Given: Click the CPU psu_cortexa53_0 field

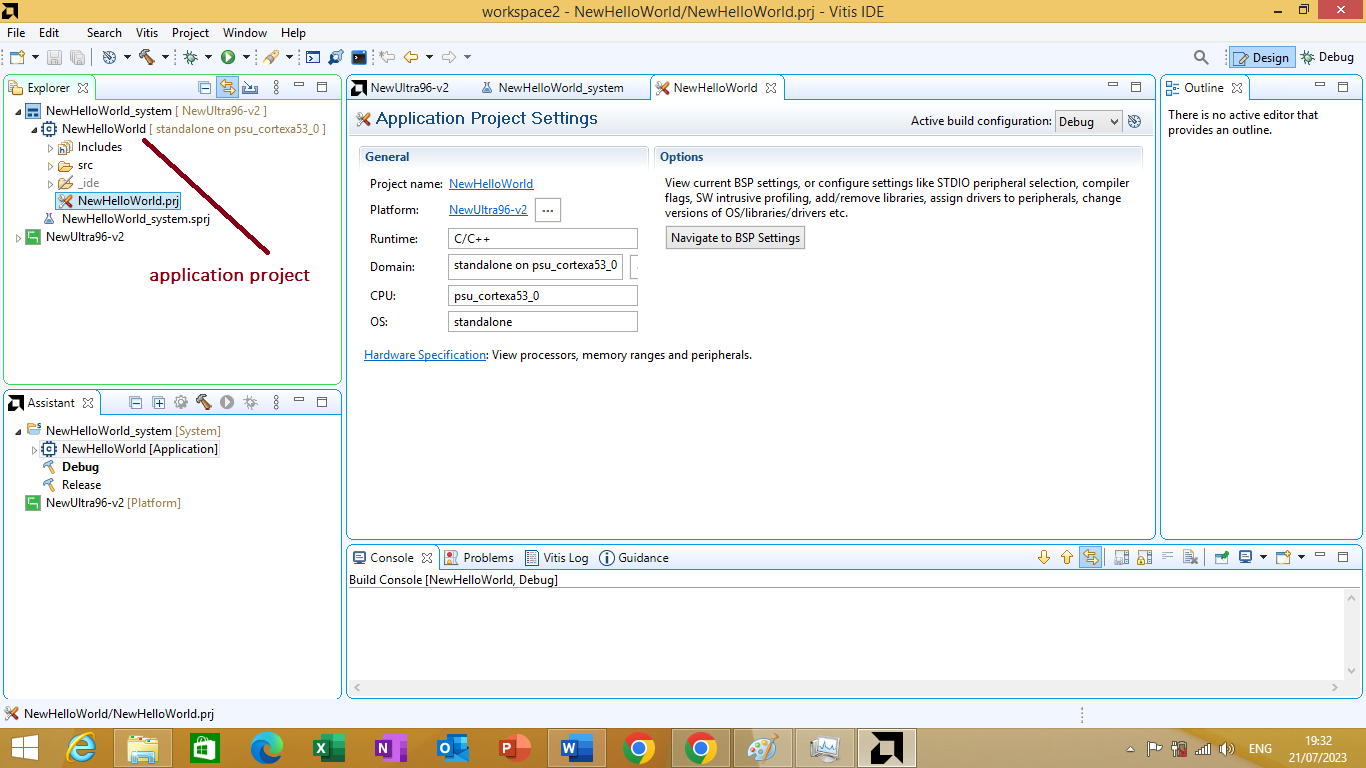Looking at the screenshot, I should point(543,296).
